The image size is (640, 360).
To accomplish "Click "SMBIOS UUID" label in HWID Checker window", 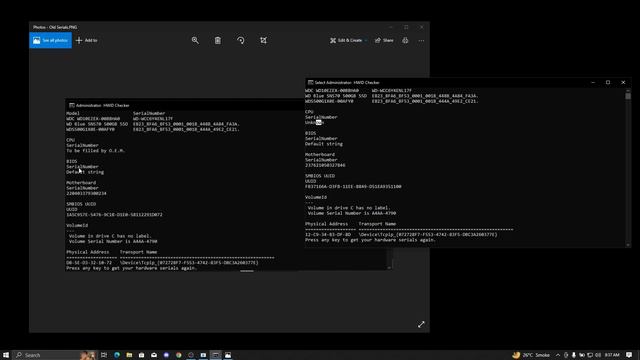I will (320, 176).
